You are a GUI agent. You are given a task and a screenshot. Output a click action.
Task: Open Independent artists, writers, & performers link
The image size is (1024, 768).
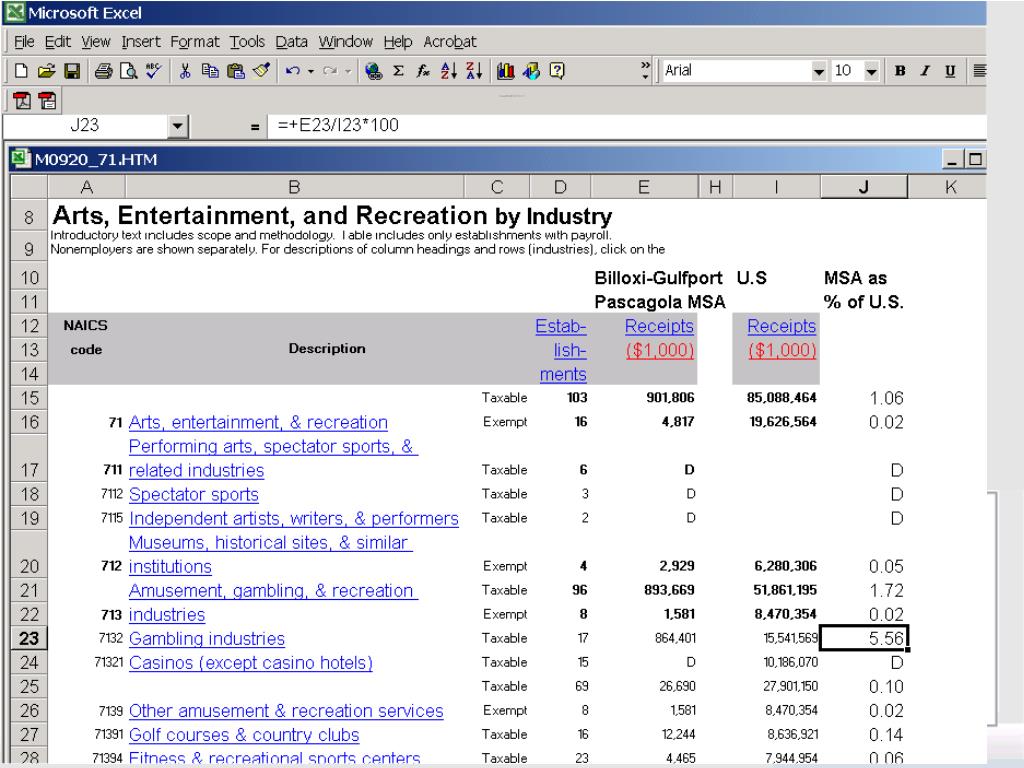(294, 519)
